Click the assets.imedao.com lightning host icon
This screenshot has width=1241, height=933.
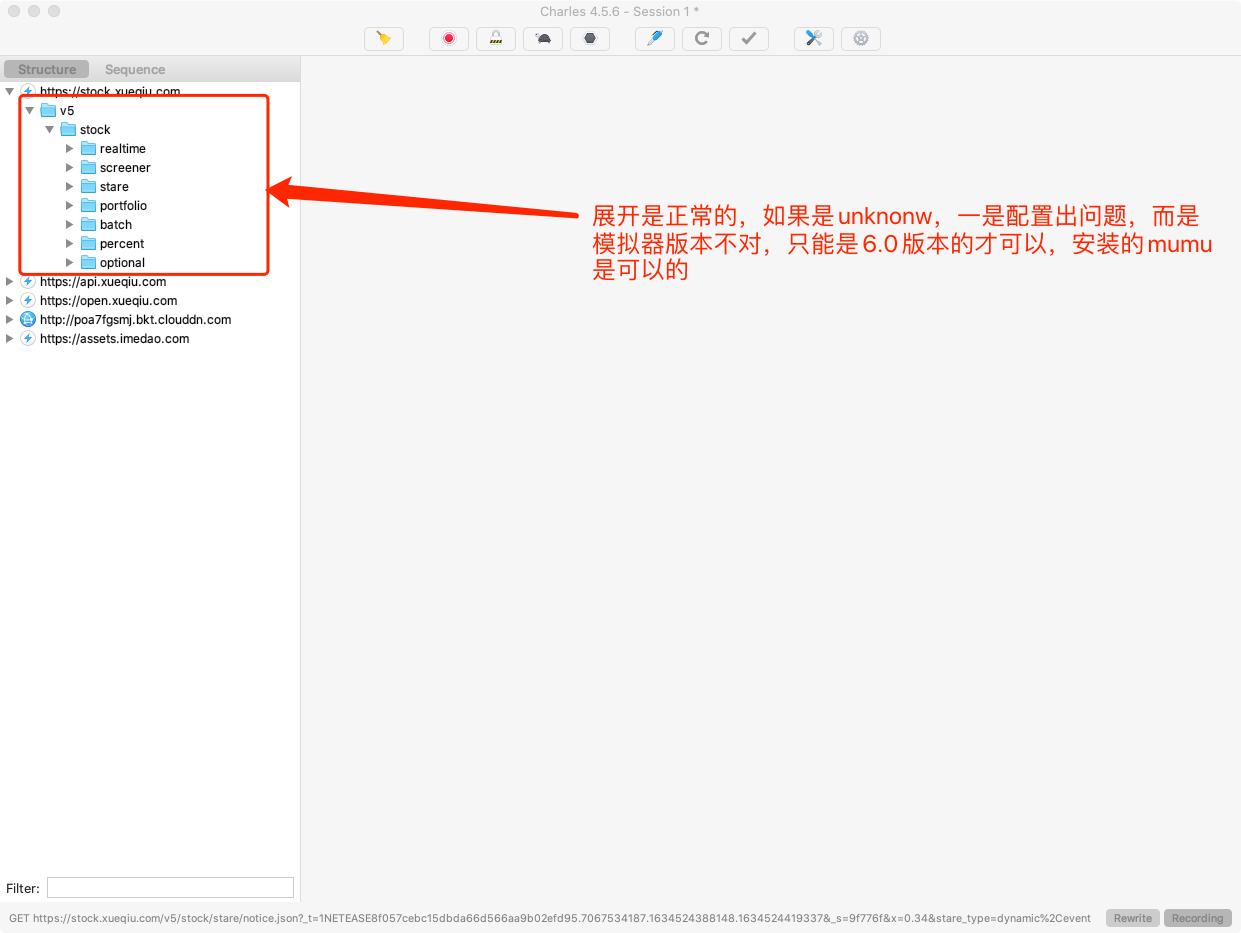point(28,338)
